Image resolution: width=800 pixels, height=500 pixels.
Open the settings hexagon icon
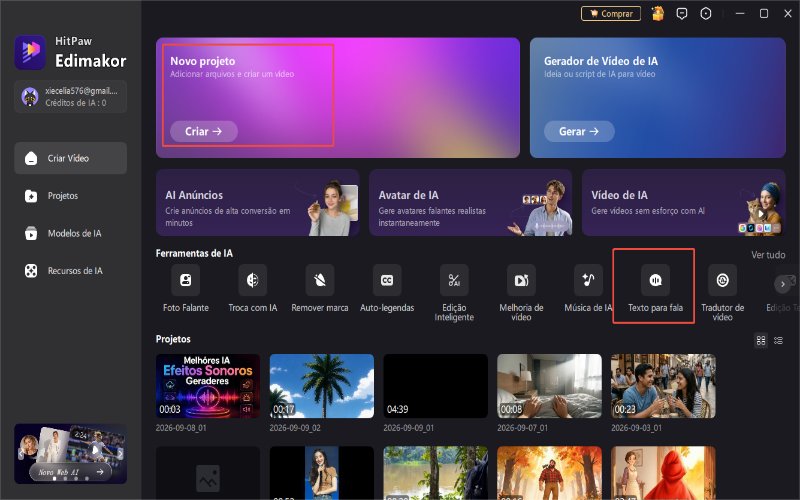coord(706,14)
